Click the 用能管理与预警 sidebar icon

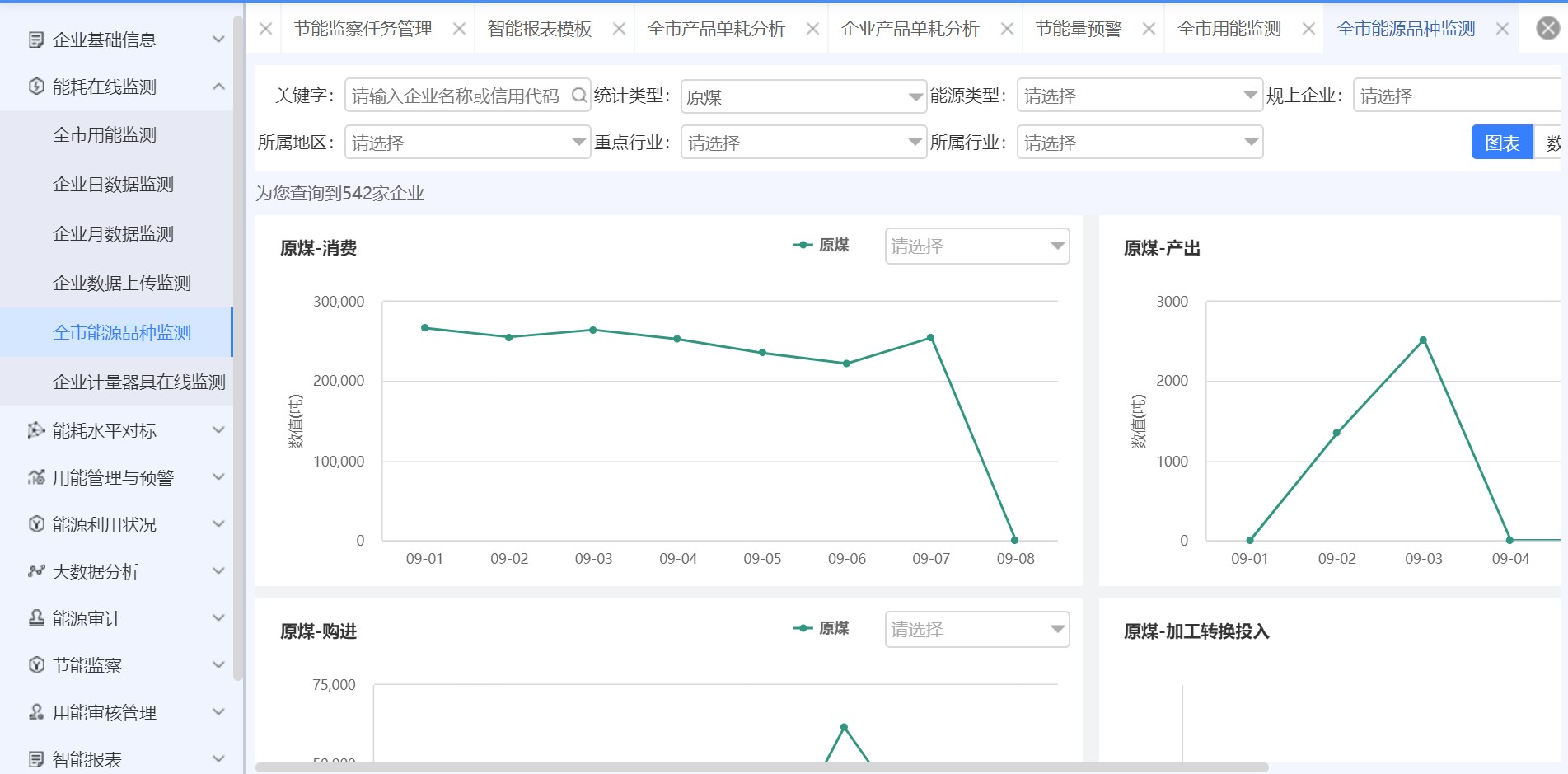tap(36, 477)
